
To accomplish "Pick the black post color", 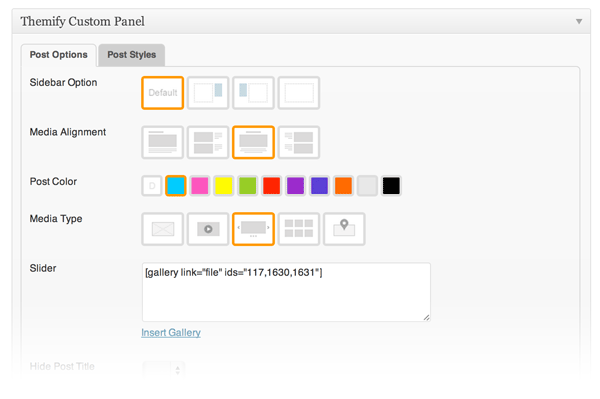I will click(391, 186).
